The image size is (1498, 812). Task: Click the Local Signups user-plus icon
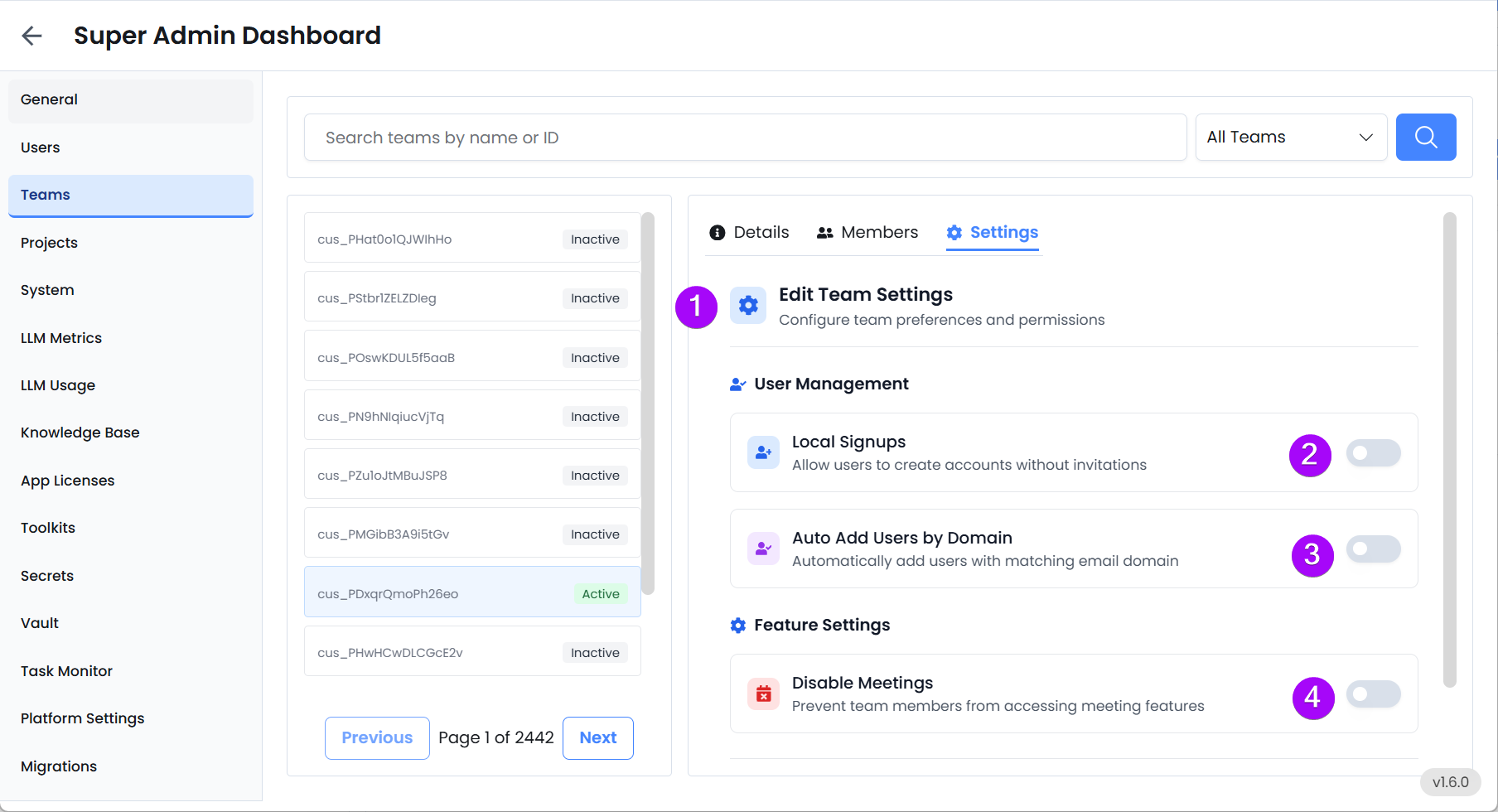763,452
